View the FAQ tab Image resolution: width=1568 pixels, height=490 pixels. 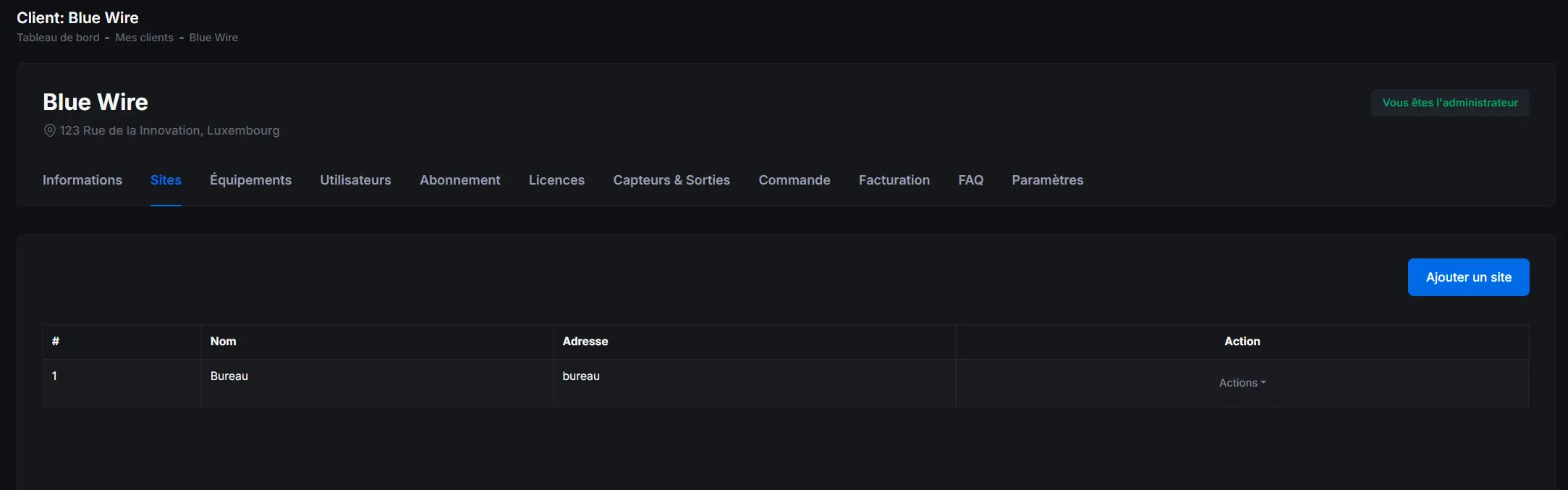tap(970, 180)
